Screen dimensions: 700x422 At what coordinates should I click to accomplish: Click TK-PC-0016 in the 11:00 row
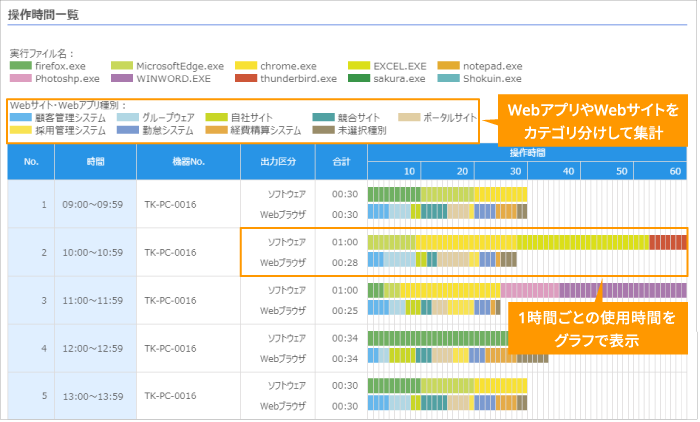point(170,301)
